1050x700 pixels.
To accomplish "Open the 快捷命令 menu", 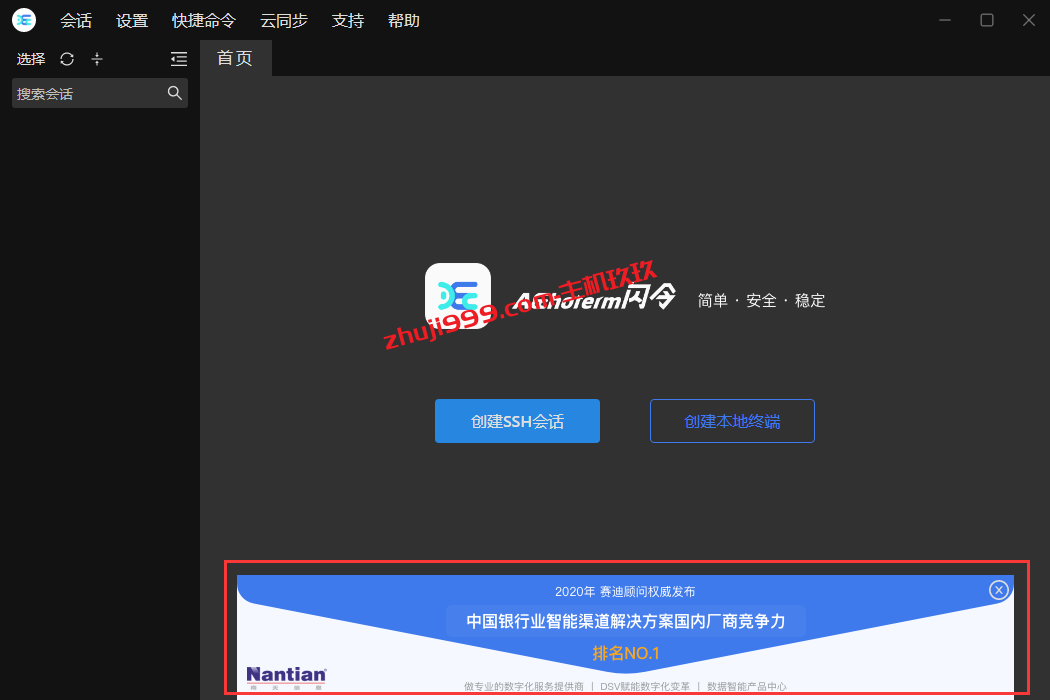I will [x=204, y=21].
